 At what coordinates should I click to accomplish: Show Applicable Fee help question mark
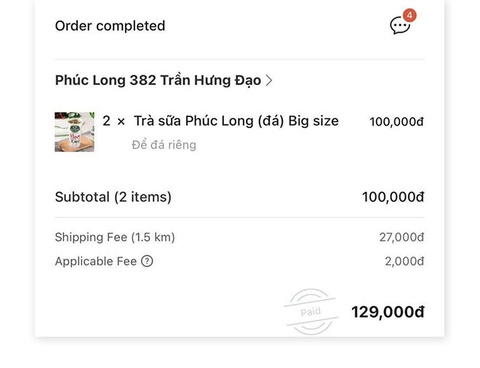(x=147, y=261)
